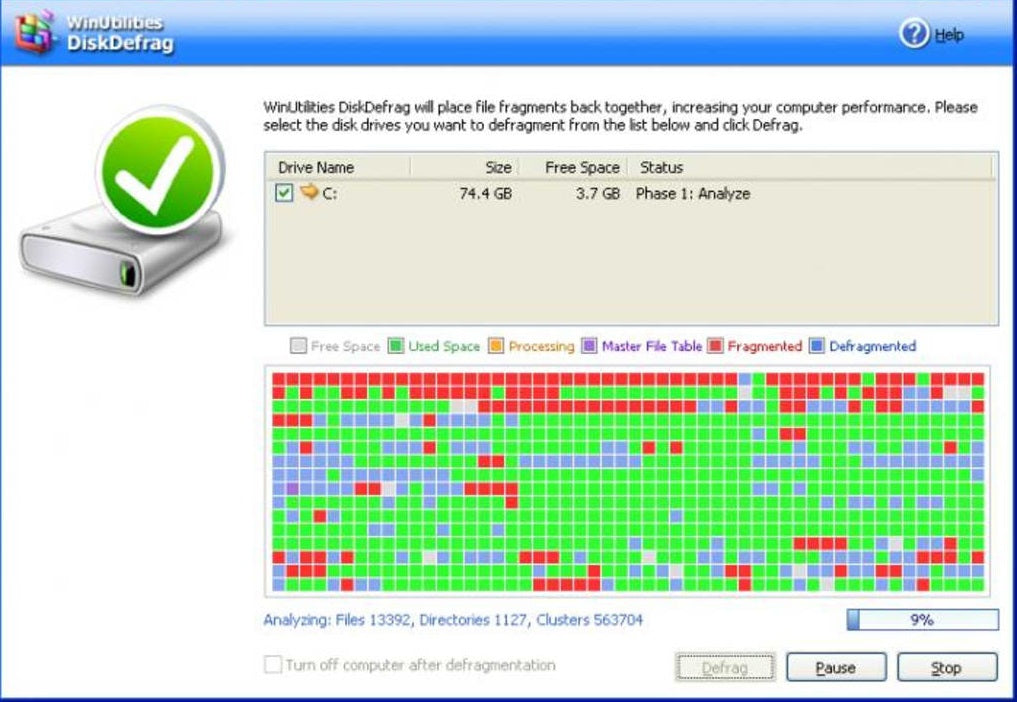The image size is (1017, 702).
Task: Click the WinUtilities DiskDefrag logo icon
Action: point(33,31)
